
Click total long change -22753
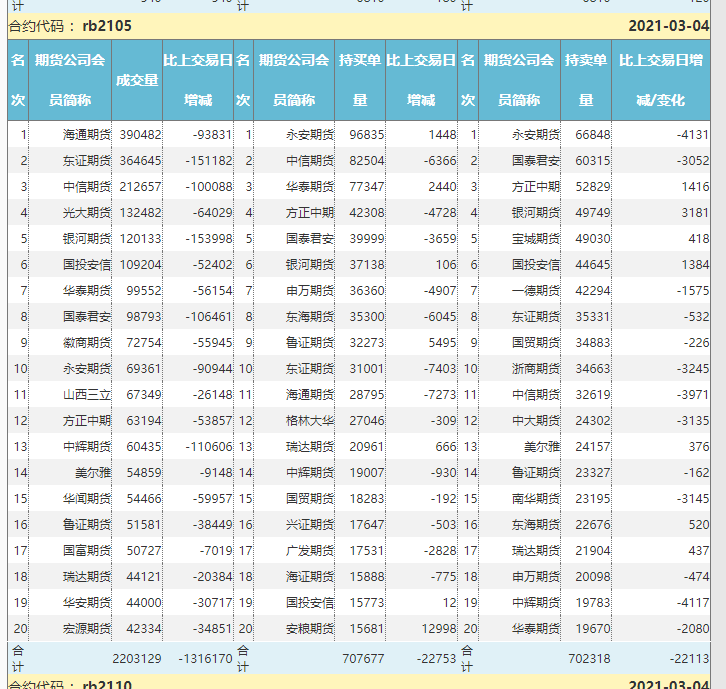coord(436,658)
